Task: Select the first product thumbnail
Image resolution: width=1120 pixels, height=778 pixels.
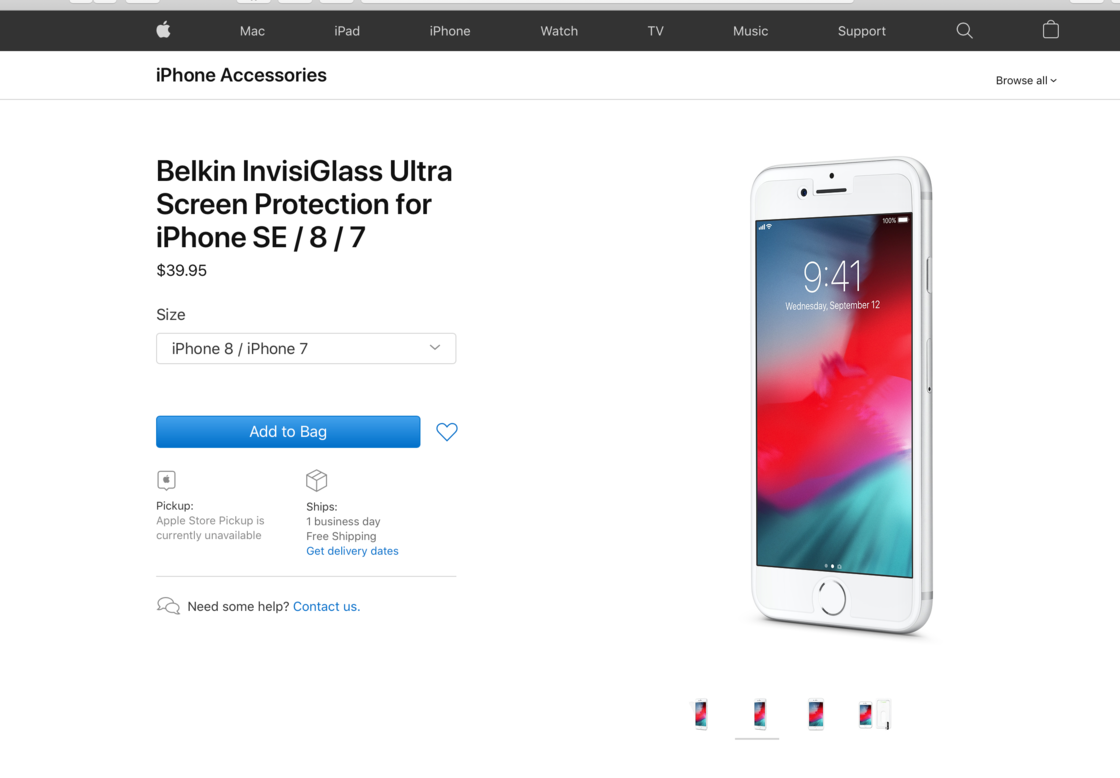Action: click(701, 714)
